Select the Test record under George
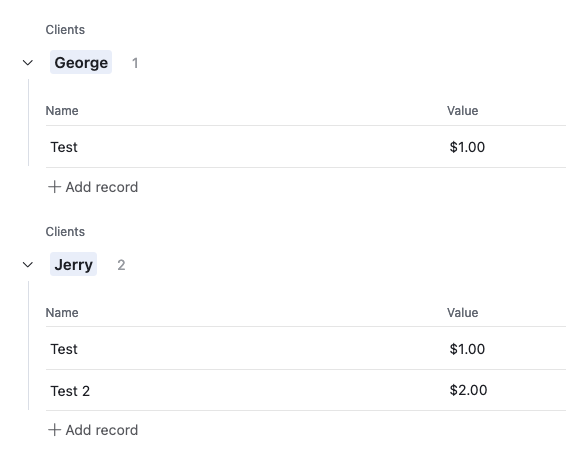This screenshot has width=566, height=462. [64, 147]
